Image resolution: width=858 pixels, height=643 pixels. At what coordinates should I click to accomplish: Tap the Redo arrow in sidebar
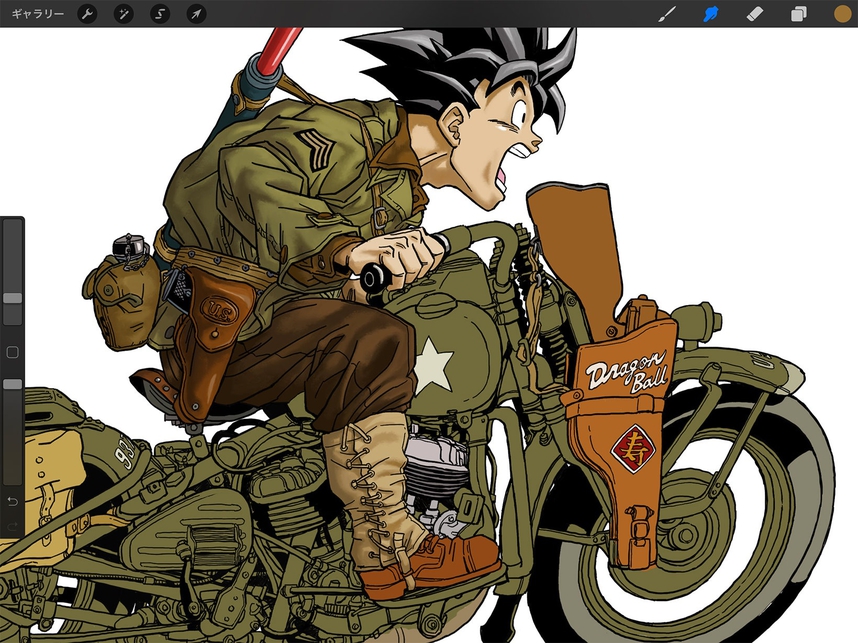(13, 524)
